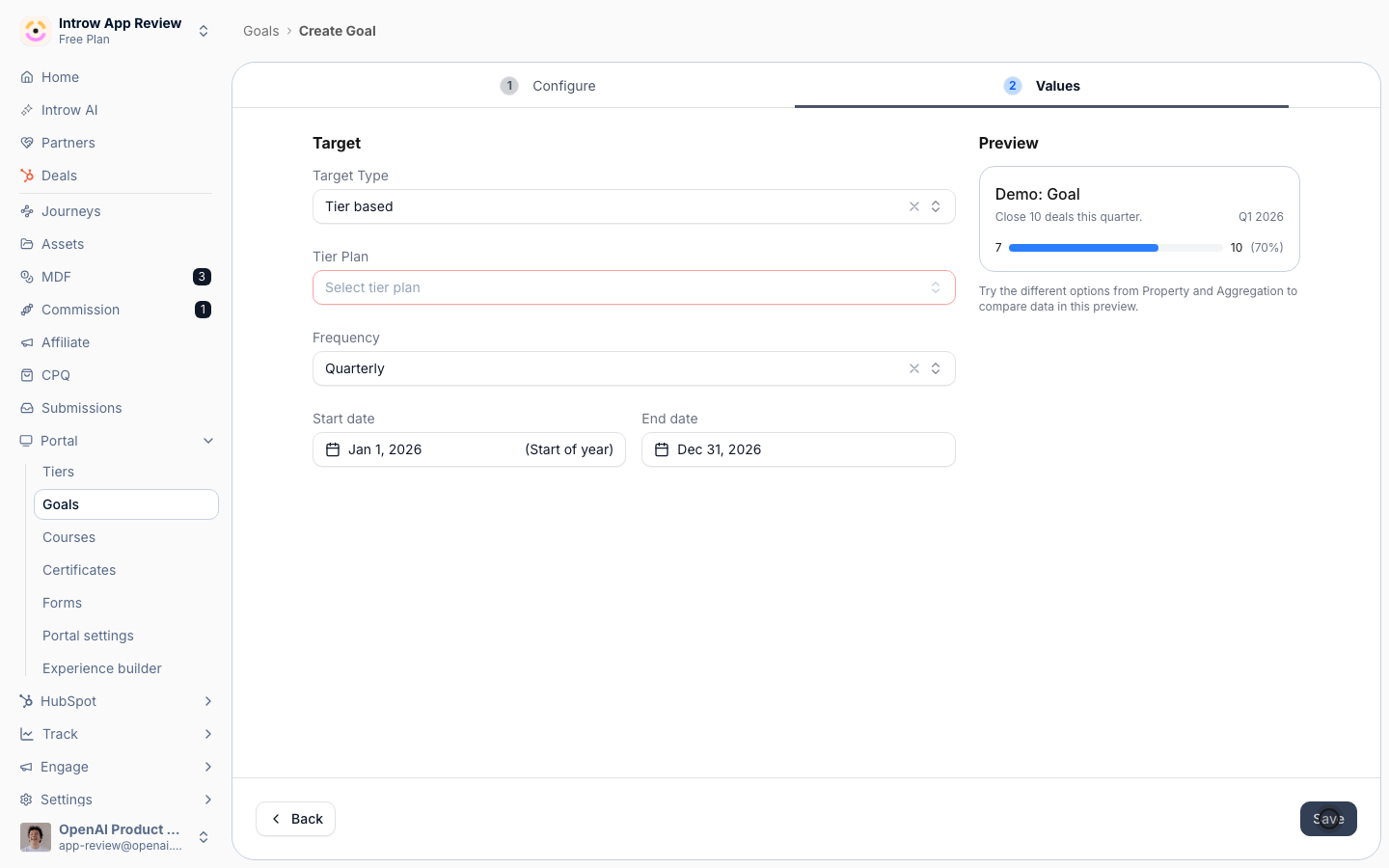
Task: Switch to the Configure step tab
Action: [548, 86]
